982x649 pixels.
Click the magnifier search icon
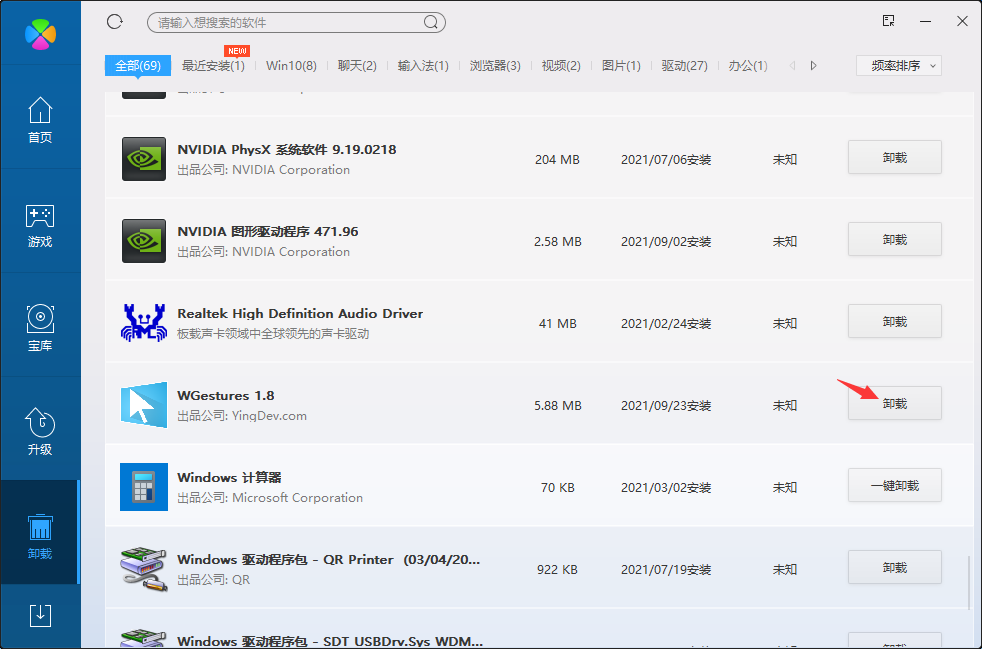coord(430,23)
